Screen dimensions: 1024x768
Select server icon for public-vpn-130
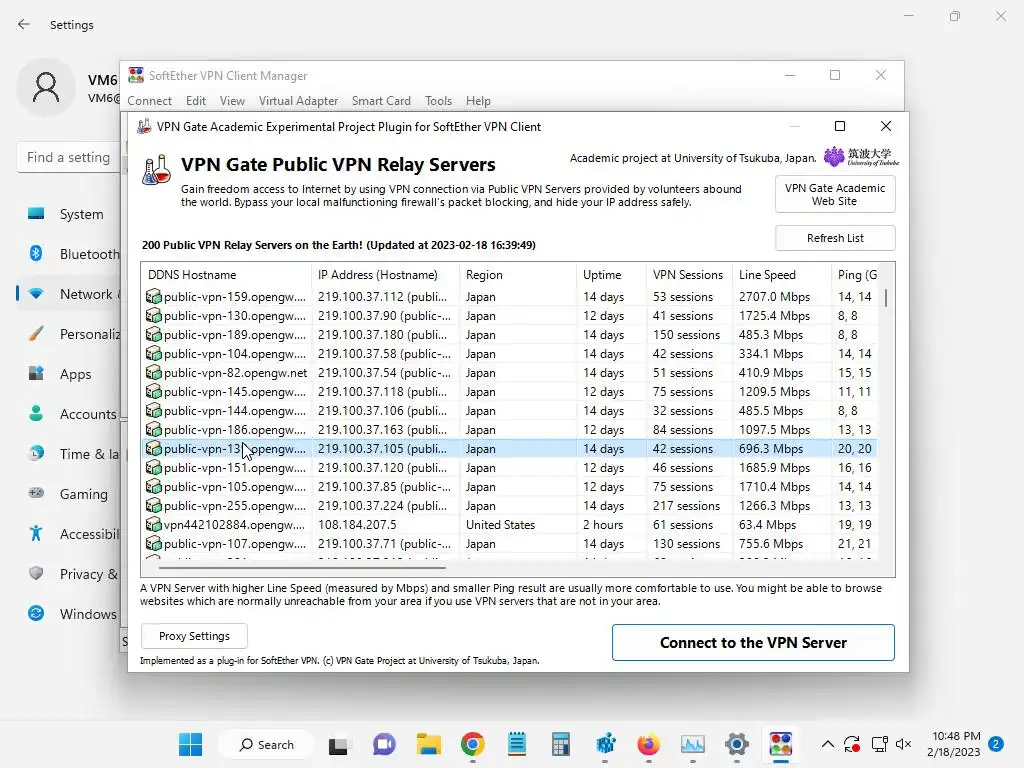(x=153, y=315)
